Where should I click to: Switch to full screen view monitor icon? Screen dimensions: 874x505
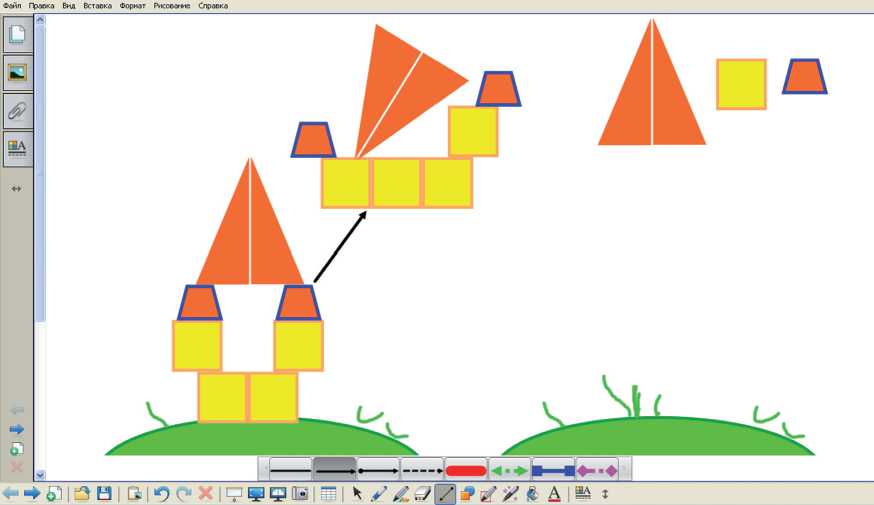tap(256, 494)
